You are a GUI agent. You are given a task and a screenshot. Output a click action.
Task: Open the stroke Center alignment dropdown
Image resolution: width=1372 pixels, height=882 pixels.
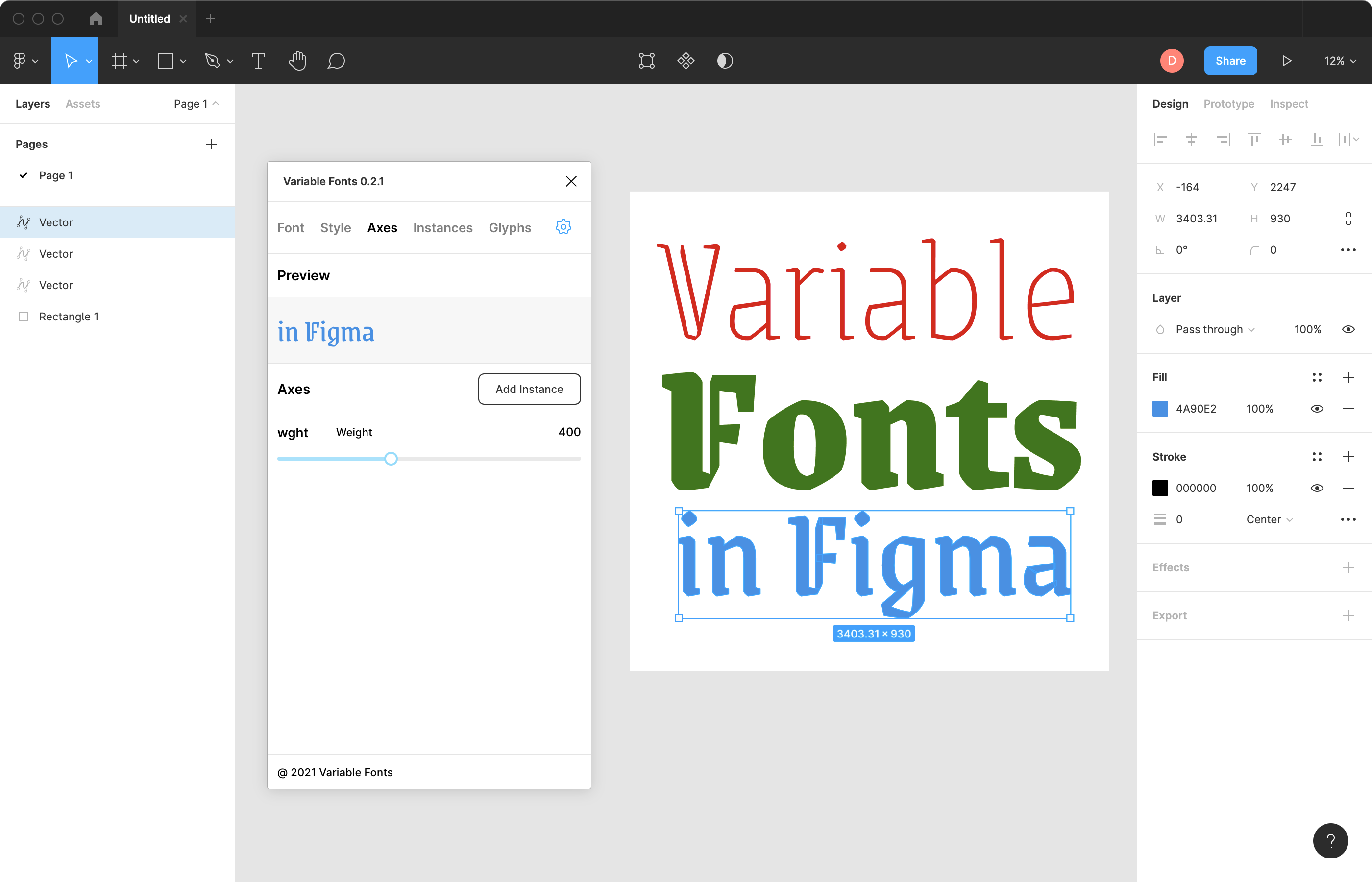[1269, 519]
